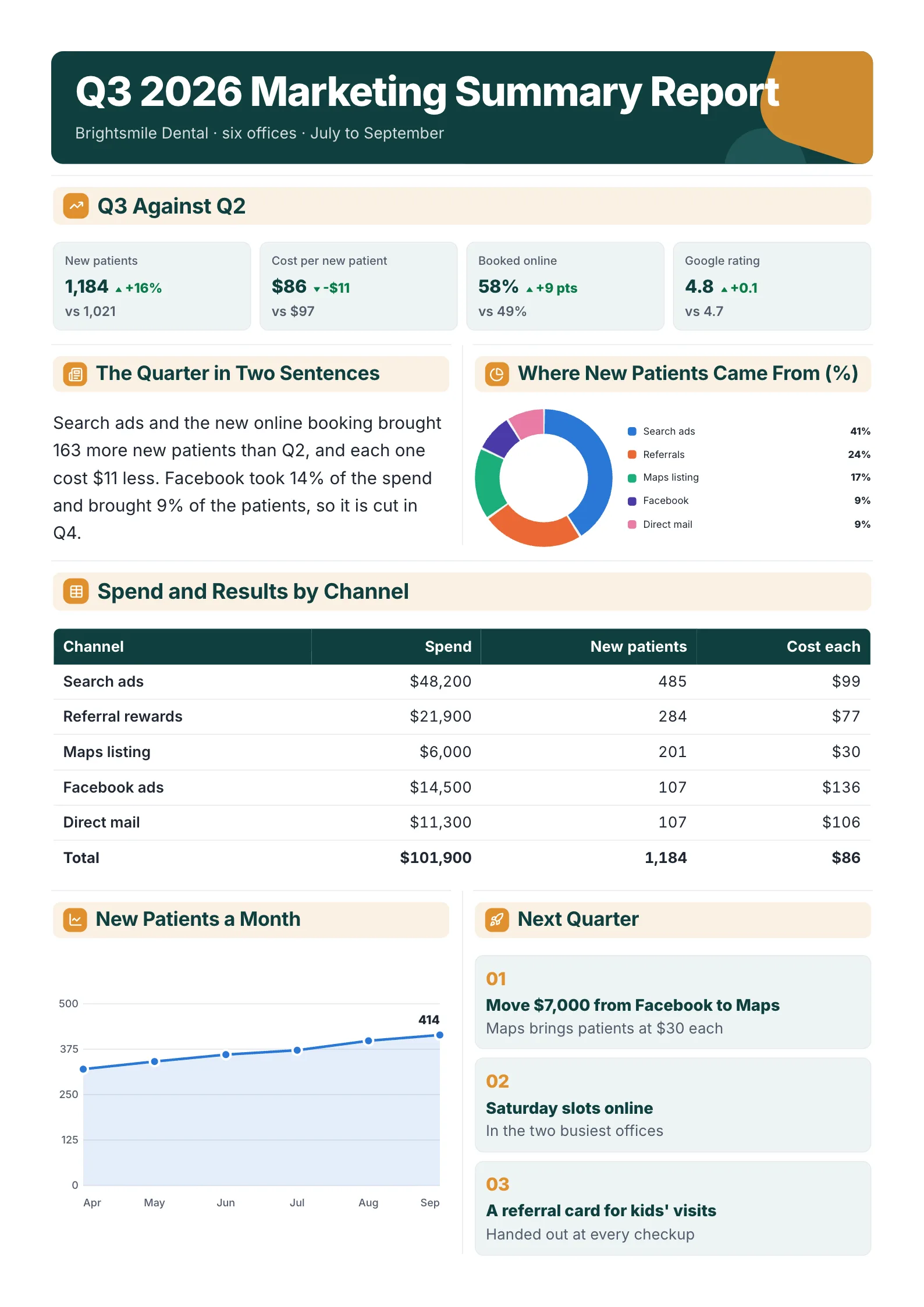Open the Move $7,000 from Facebook to Maps card
This screenshot has height=1307, width=924.
click(673, 1002)
